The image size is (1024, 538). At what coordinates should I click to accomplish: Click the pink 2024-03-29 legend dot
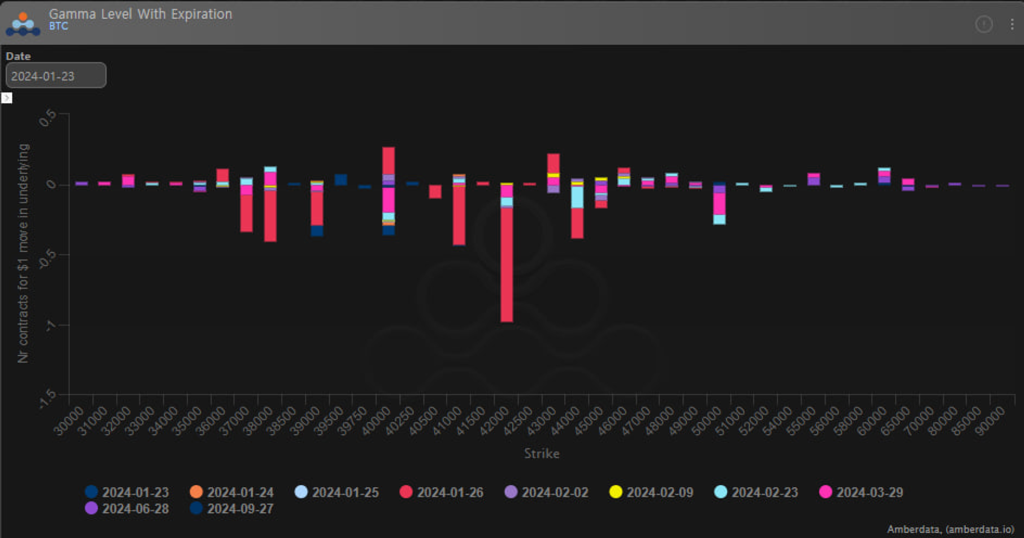(x=826, y=492)
